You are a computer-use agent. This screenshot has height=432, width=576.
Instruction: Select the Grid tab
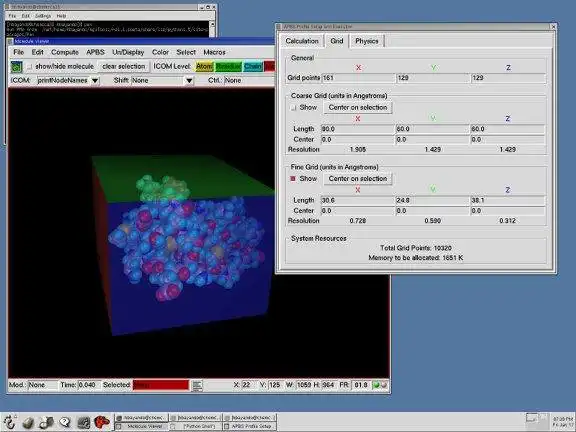coord(336,41)
